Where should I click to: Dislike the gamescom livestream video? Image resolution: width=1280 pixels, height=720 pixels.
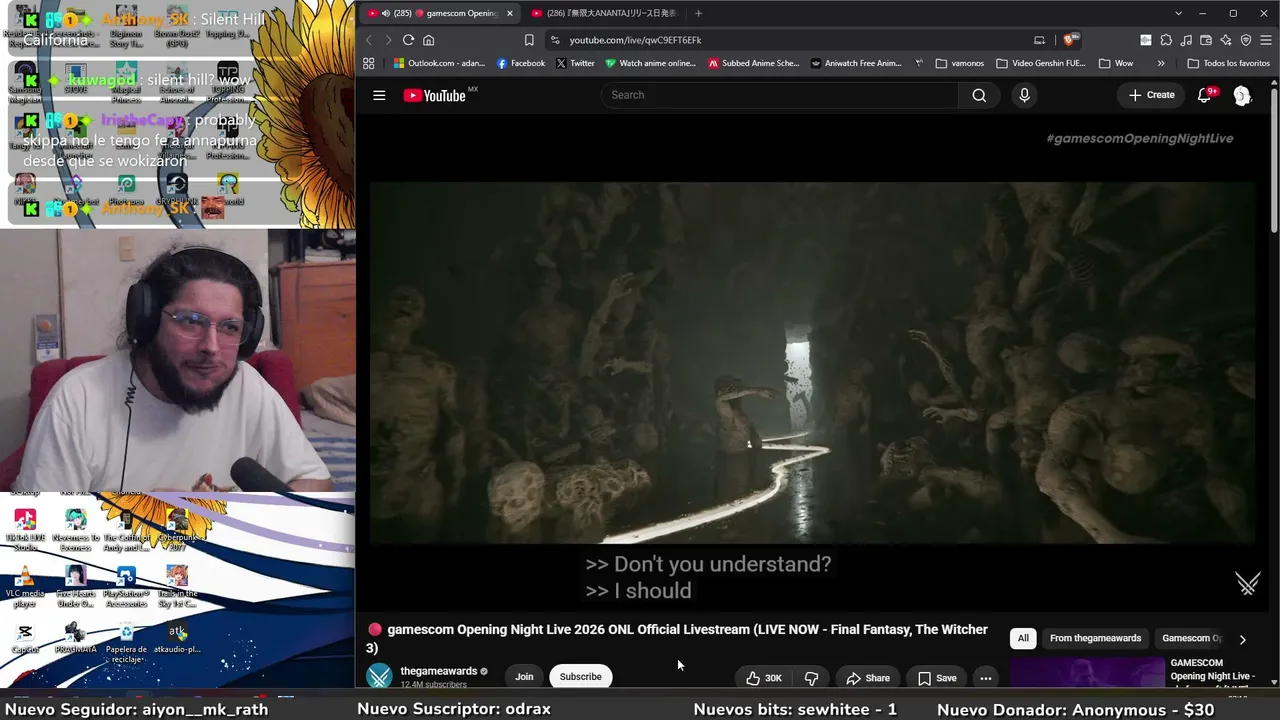[x=811, y=678]
